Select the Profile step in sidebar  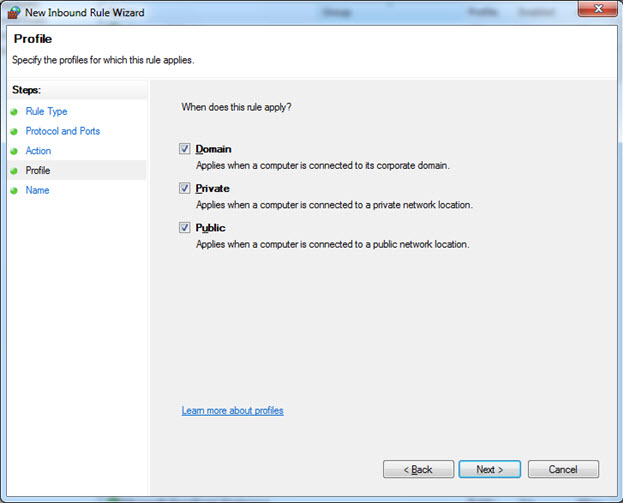[38, 170]
